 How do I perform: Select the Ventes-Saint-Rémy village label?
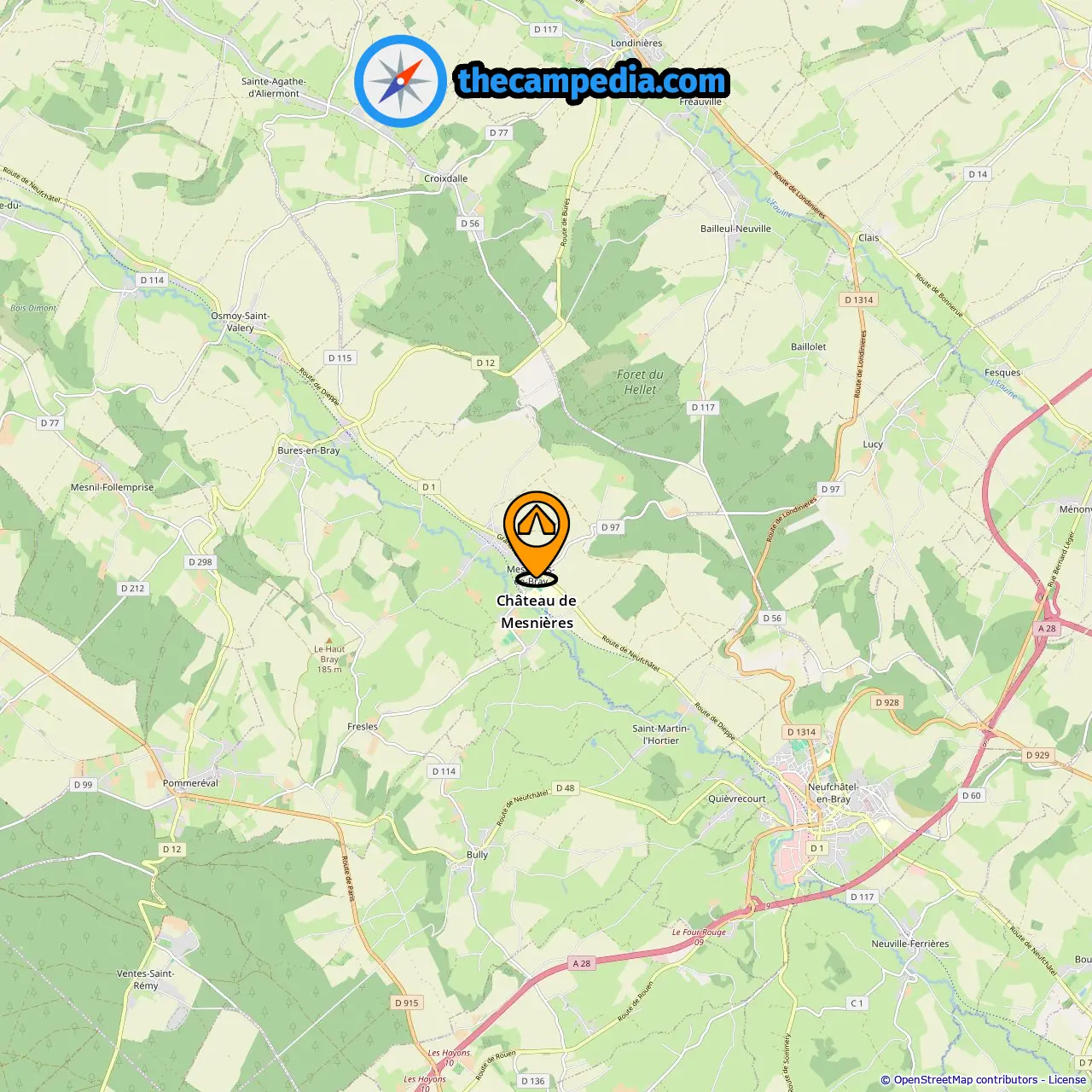[x=145, y=979]
